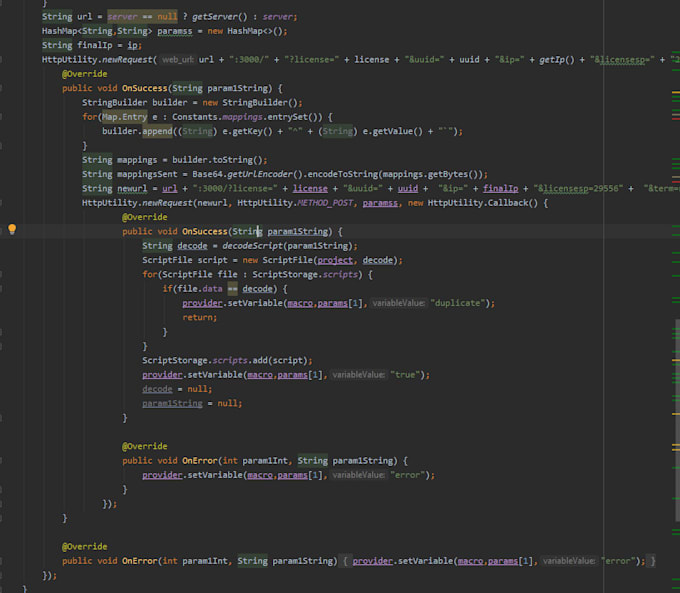
Task: Click the ":3000/" string literal
Action: 249,59
